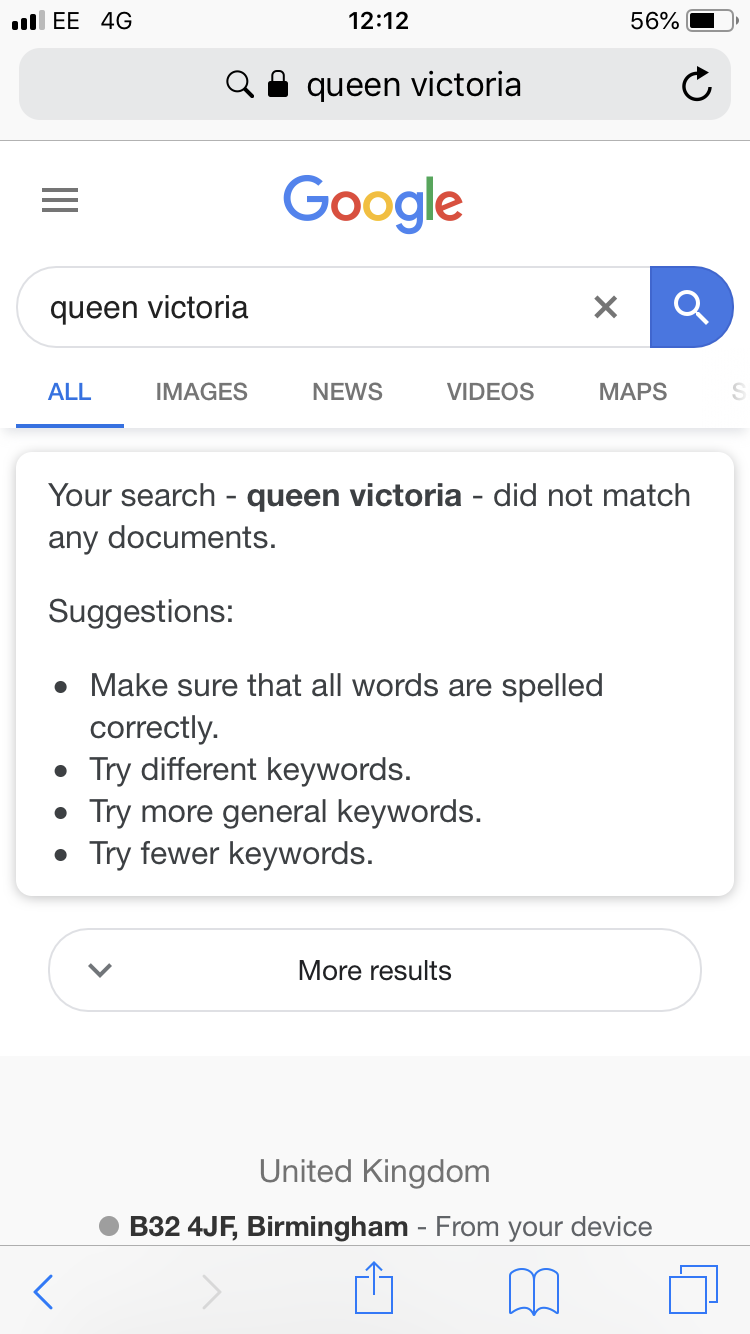Screen dimensions: 750x1334
Task: Tap Safari back arrow
Action: tap(43, 1292)
